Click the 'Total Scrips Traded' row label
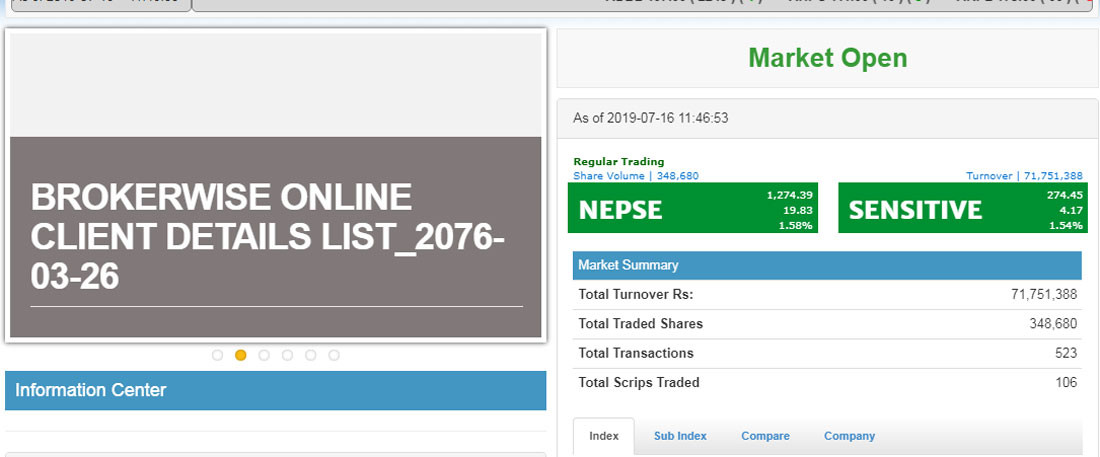1100x457 pixels. click(x=638, y=383)
